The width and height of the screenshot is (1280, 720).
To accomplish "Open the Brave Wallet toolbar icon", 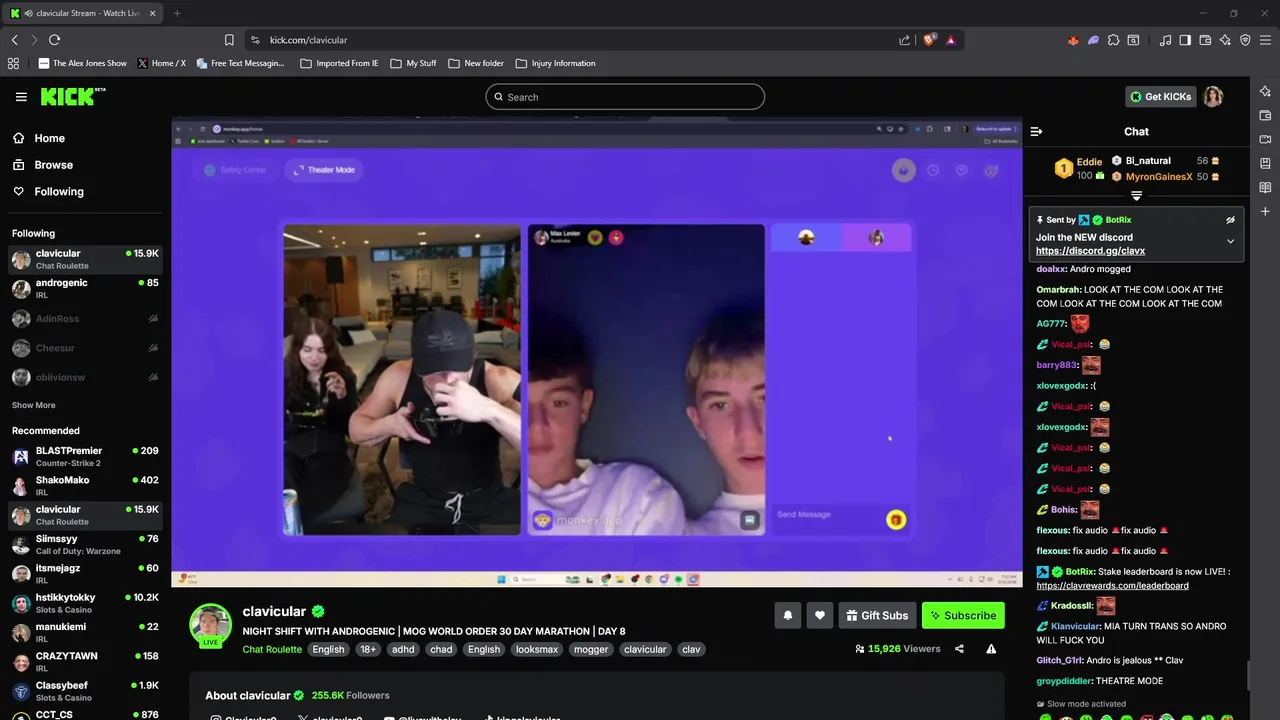I will pos(1205,40).
